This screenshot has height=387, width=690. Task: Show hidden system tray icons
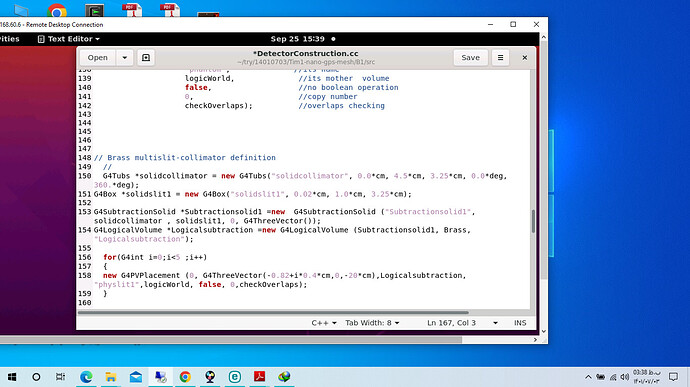[x=588, y=377]
